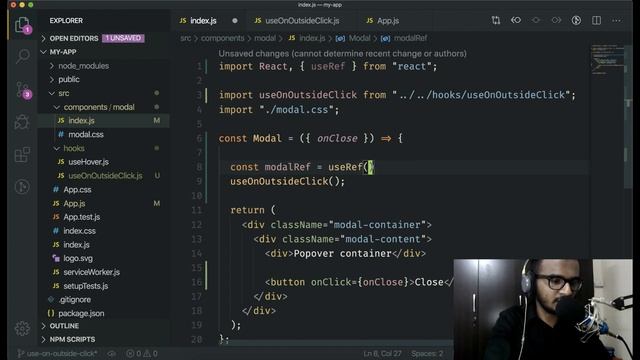
Task: Expand the public folder
Action: (69, 79)
